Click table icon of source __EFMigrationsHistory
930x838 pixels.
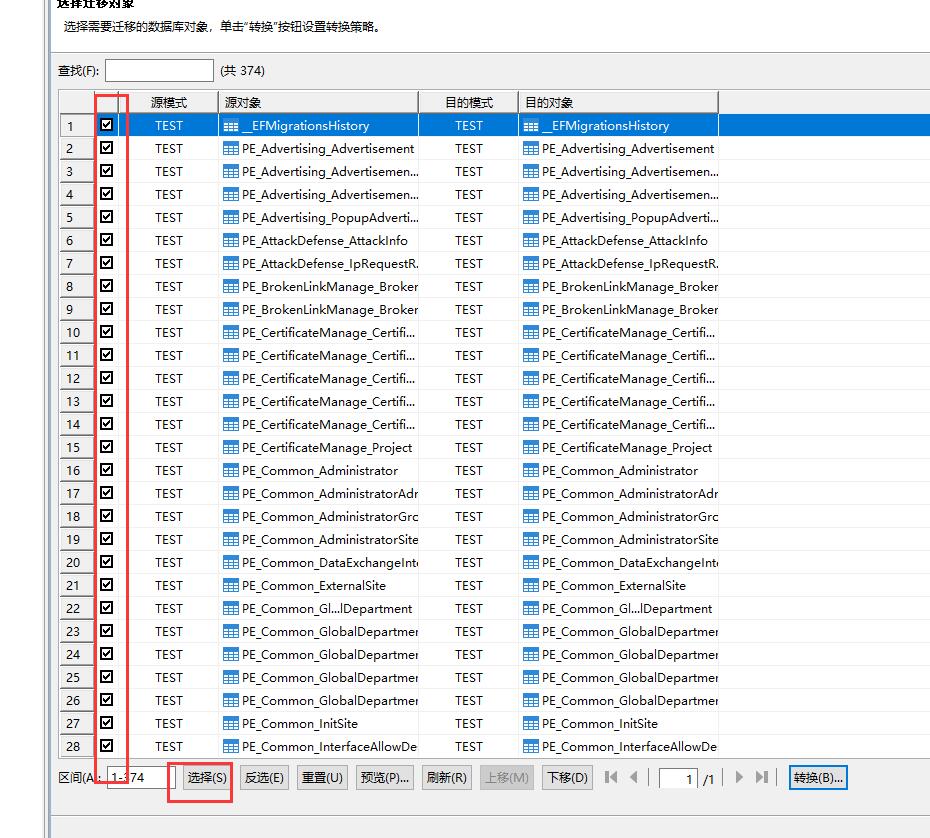point(231,126)
